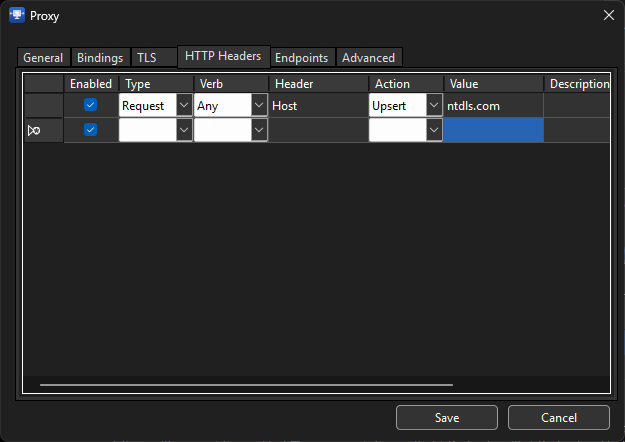Screen dimensions: 625x442
Task: Open the Advanced tab
Action: click(x=369, y=58)
